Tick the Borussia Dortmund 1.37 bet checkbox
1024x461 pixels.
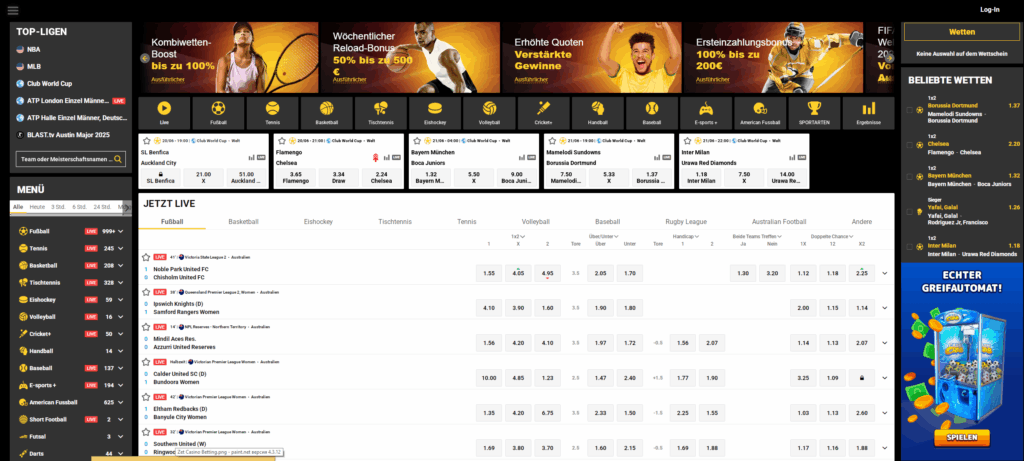pos(910,110)
